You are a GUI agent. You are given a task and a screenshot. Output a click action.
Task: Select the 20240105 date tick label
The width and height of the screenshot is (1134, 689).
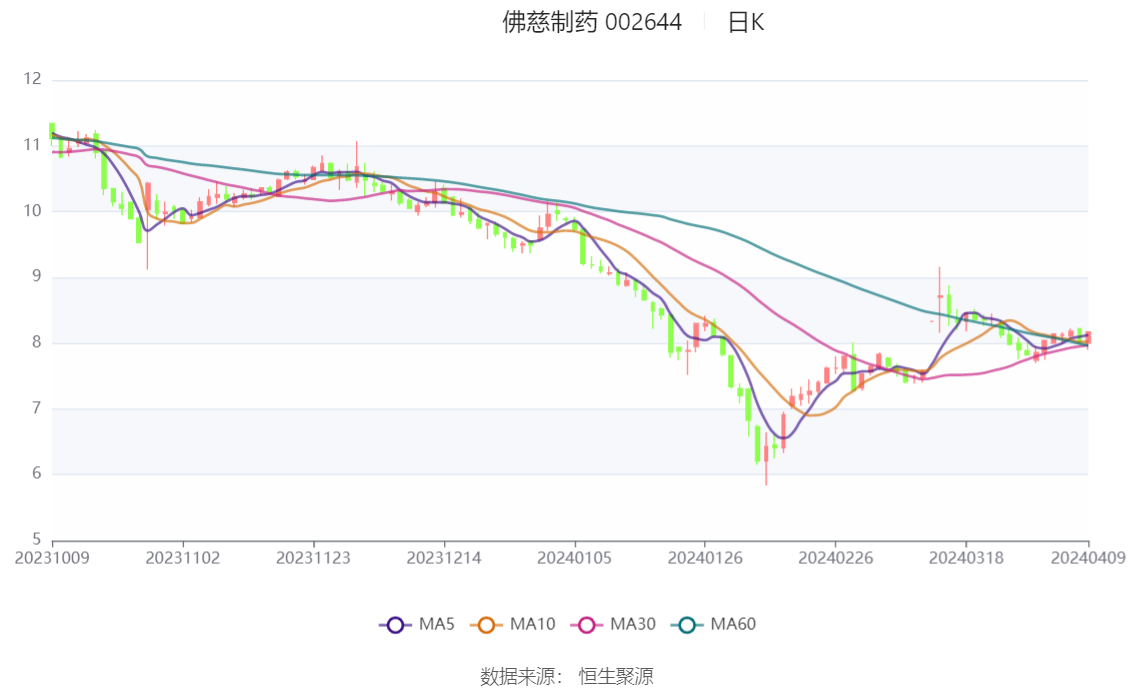tap(574, 558)
